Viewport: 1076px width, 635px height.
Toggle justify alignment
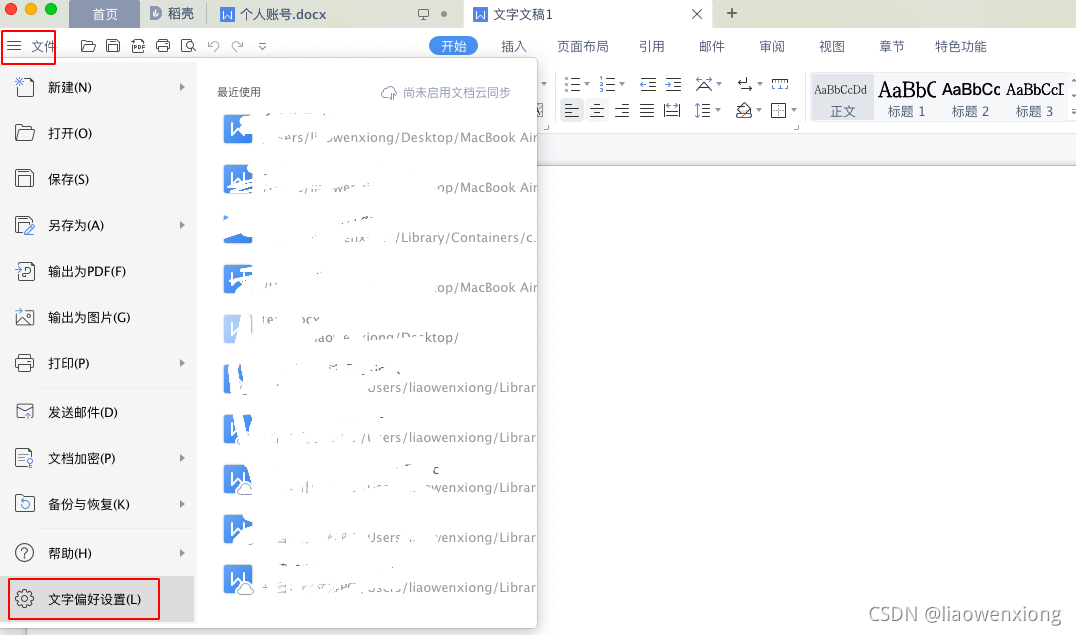647,110
